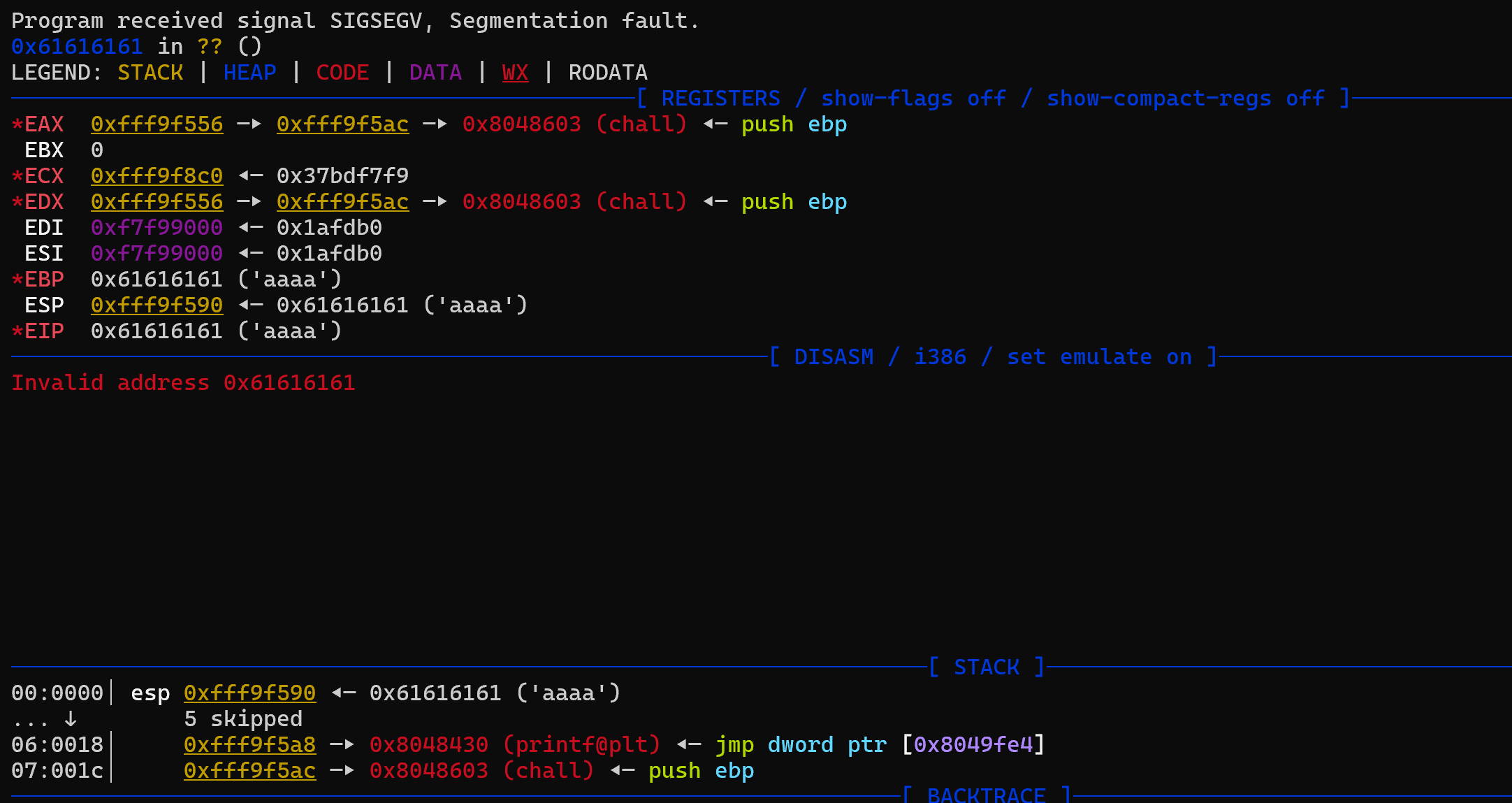
Task: Select 0x8048603 (chall) in stack row 07
Action: point(482,771)
